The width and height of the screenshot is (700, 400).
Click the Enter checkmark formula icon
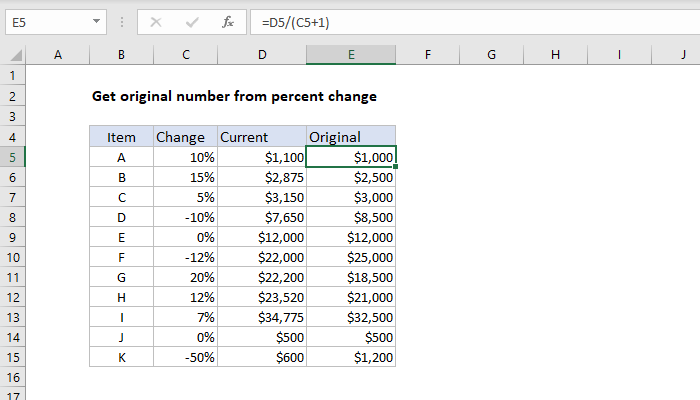click(192, 22)
